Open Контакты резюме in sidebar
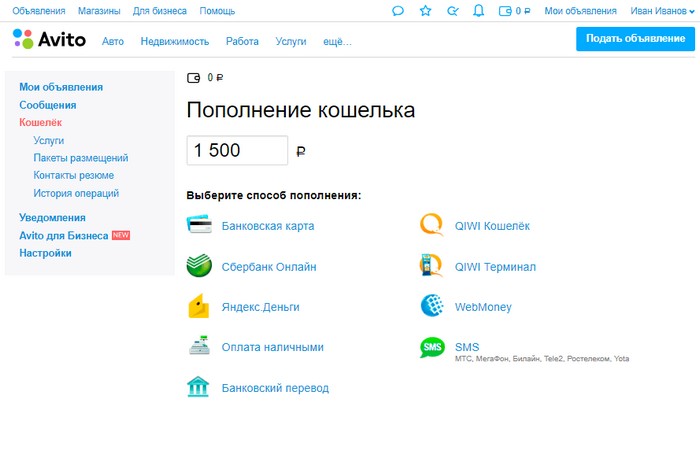The width and height of the screenshot is (700, 466). click(74, 175)
